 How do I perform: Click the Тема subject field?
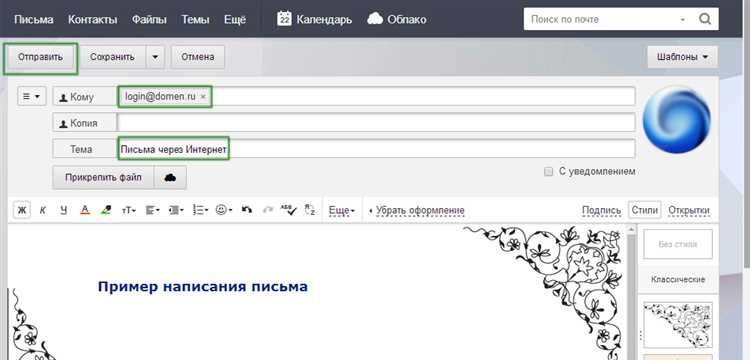(376, 149)
